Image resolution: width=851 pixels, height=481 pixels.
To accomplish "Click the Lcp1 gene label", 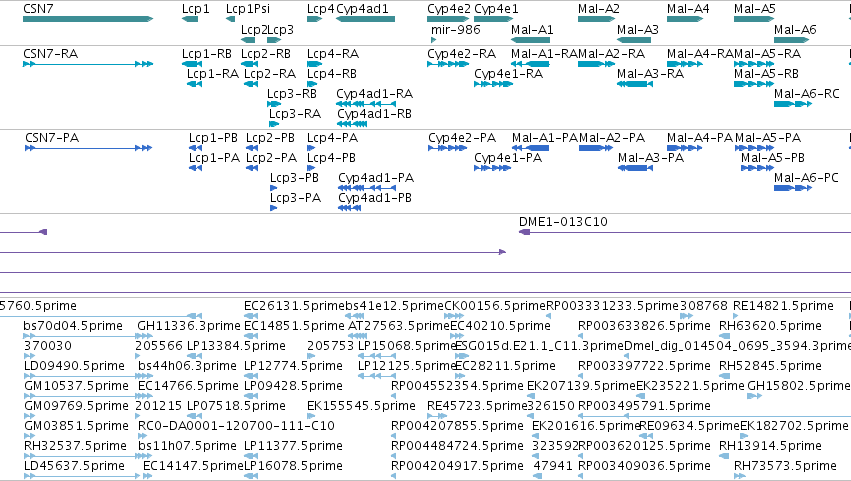I will (x=195, y=9).
